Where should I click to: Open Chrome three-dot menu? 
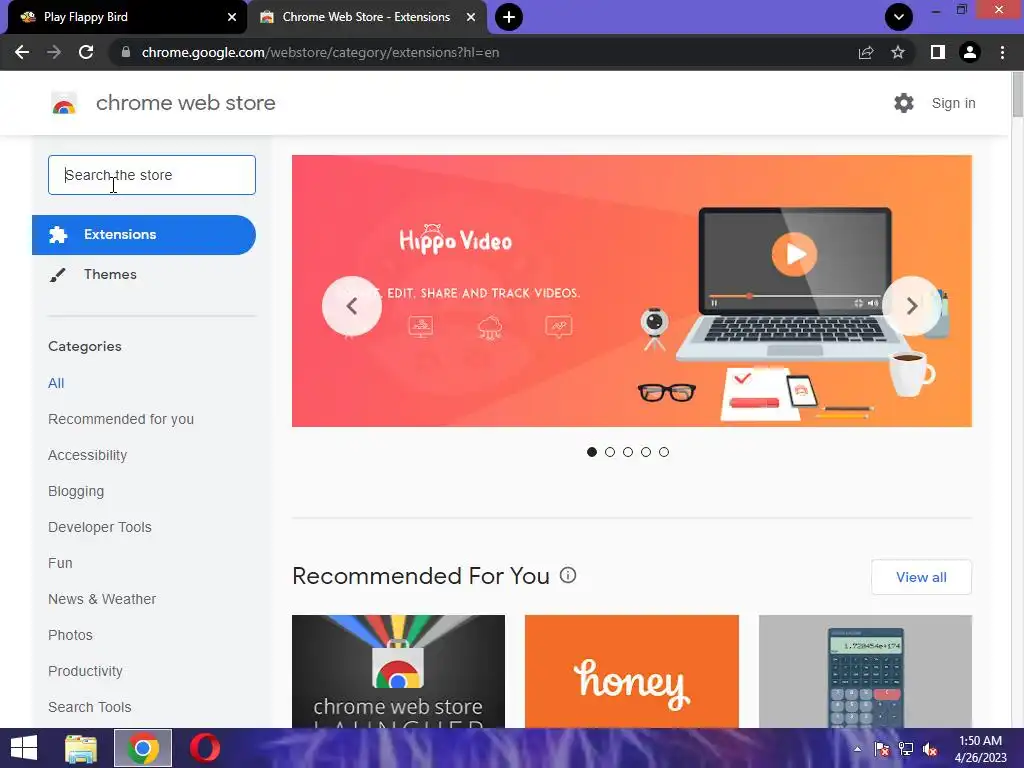[x=1002, y=52]
